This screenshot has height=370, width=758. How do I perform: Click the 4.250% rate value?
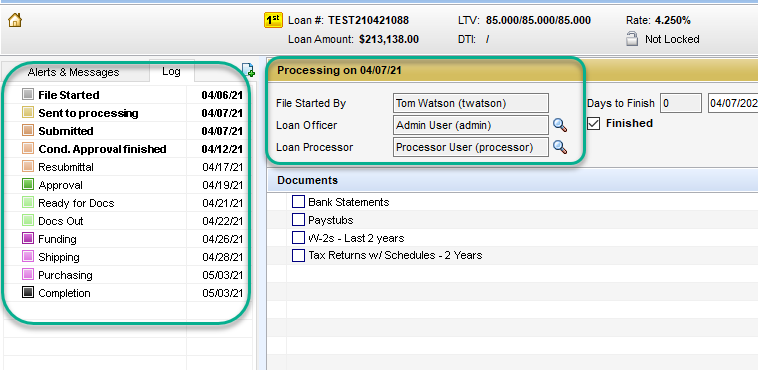pyautogui.click(x=672, y=20)
